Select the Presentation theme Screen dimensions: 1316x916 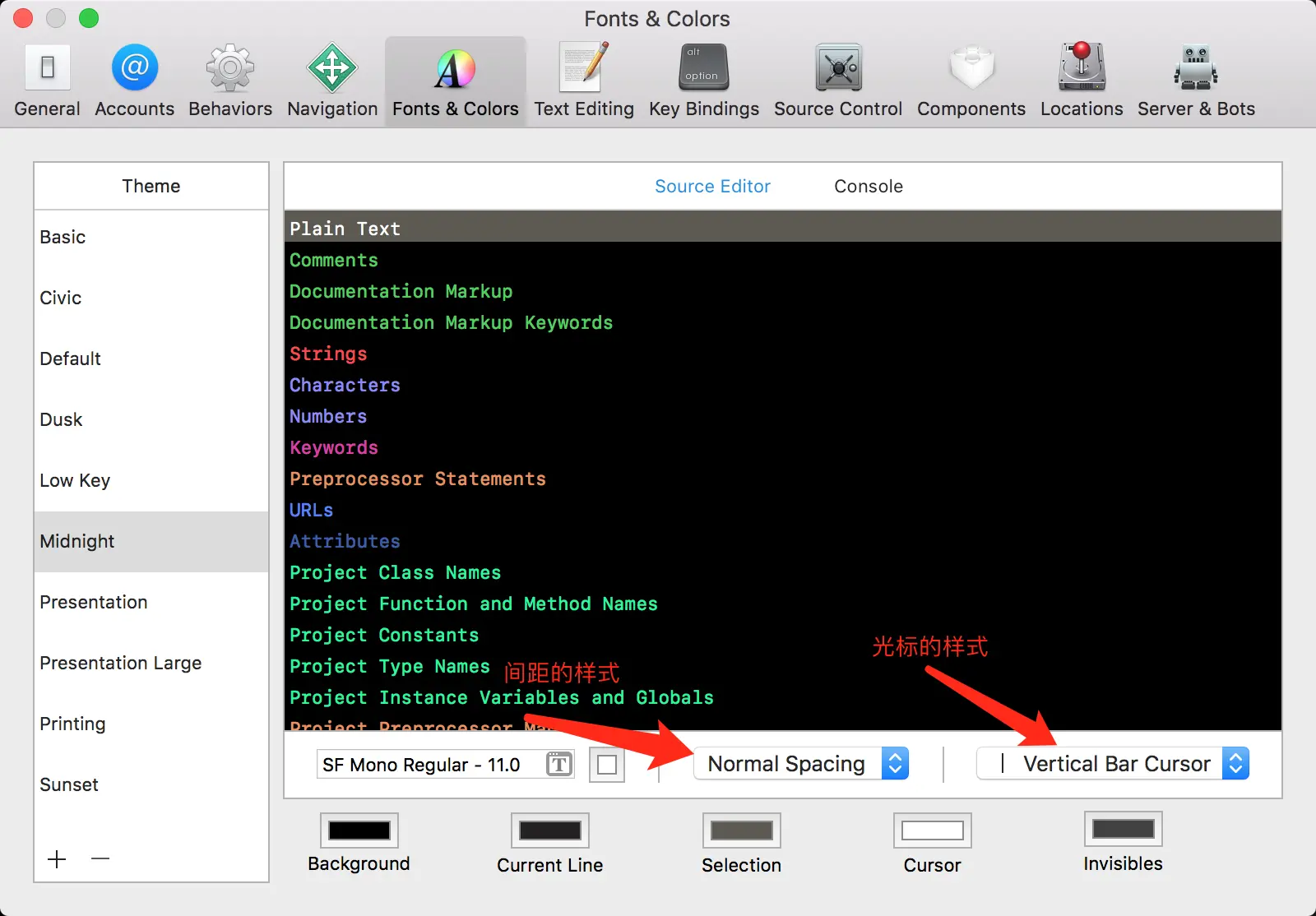tap(151, 602)
